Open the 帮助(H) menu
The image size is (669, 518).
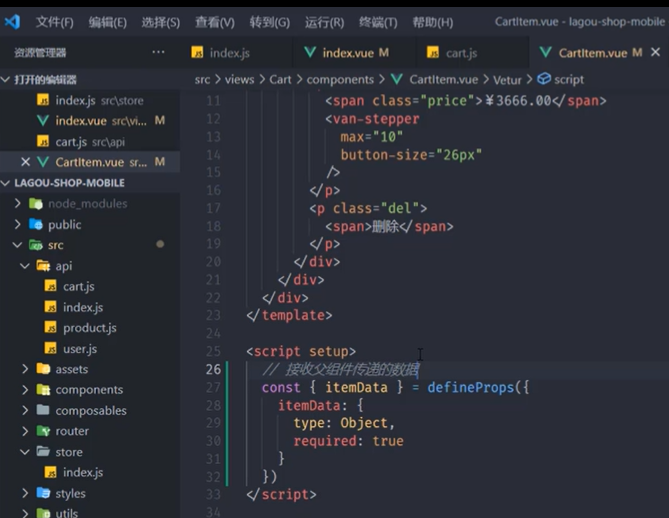(x=433, y=22)
